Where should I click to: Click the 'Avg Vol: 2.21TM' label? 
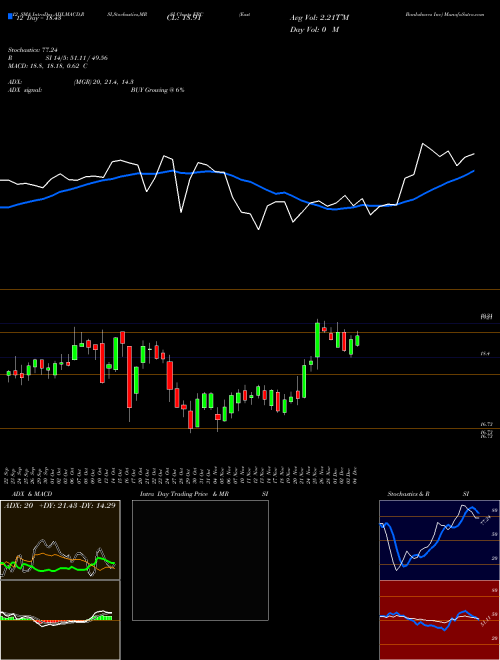click(319, 18)
